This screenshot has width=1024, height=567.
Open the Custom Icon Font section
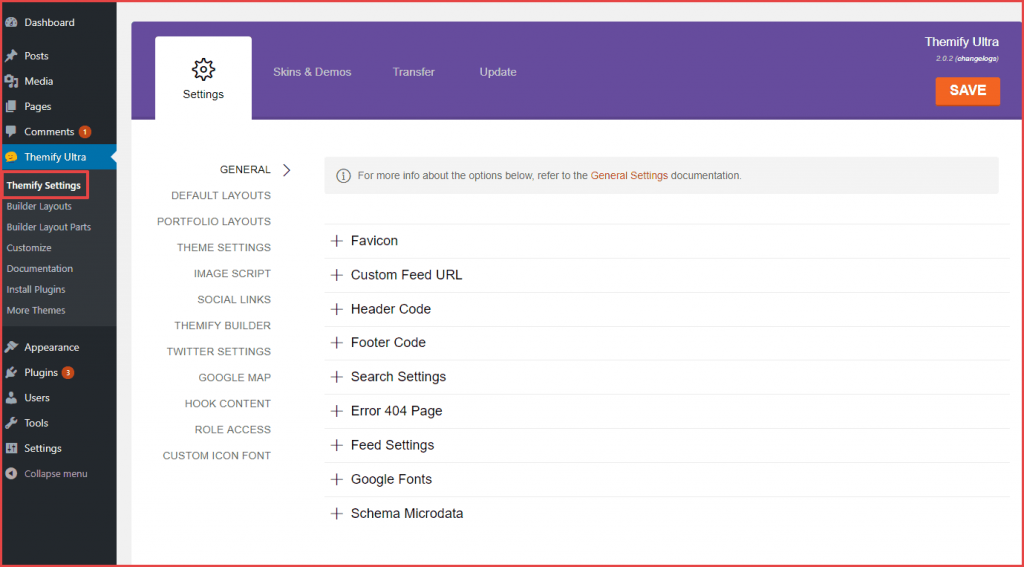pos(216,456)
